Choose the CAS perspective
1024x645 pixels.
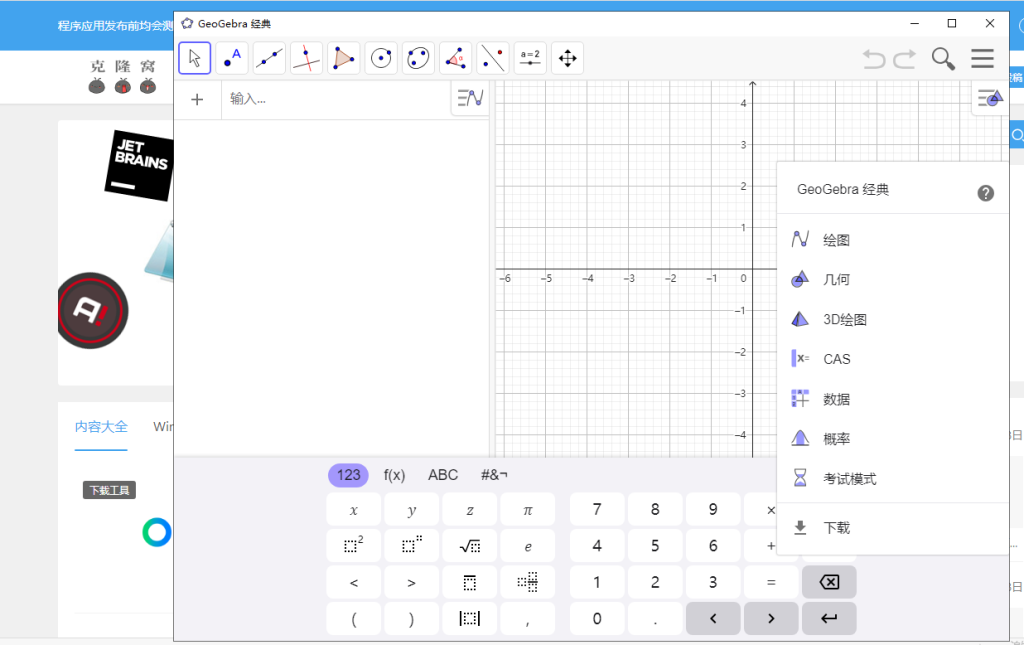pos(893,360)
